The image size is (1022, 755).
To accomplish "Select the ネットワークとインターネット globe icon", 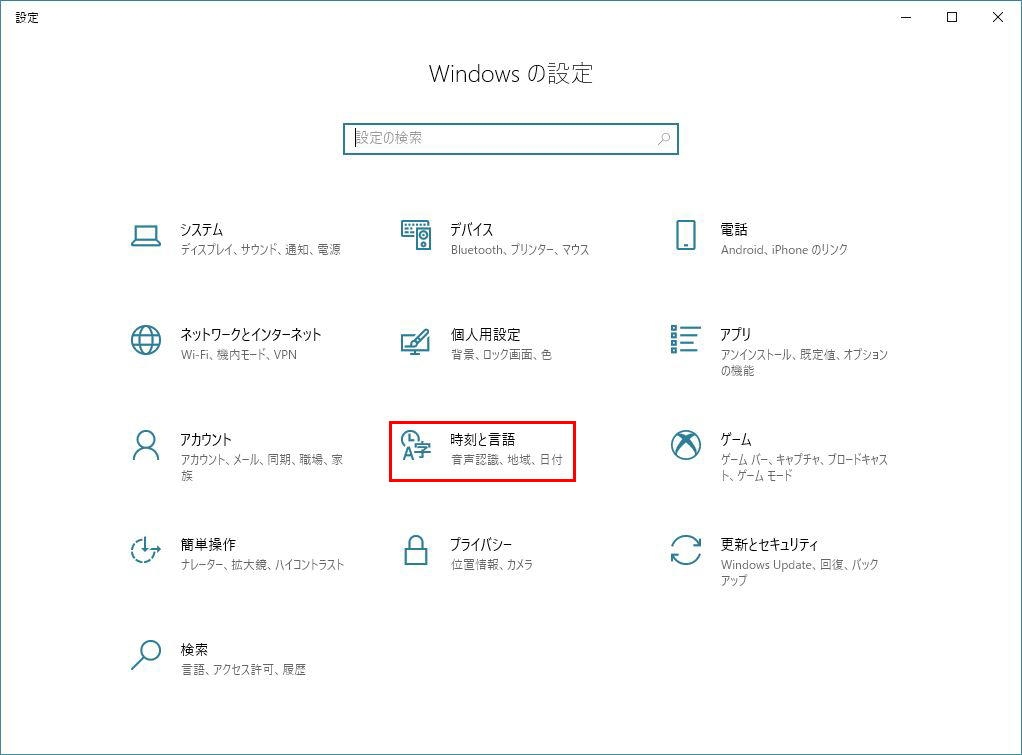I will (146, 340).
